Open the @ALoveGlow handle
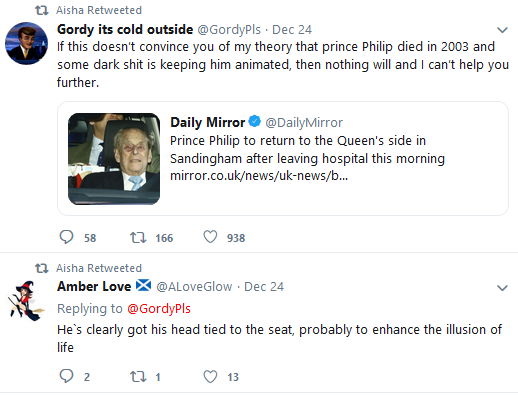The height and width of the screenshot is (395, 518). 194,287
